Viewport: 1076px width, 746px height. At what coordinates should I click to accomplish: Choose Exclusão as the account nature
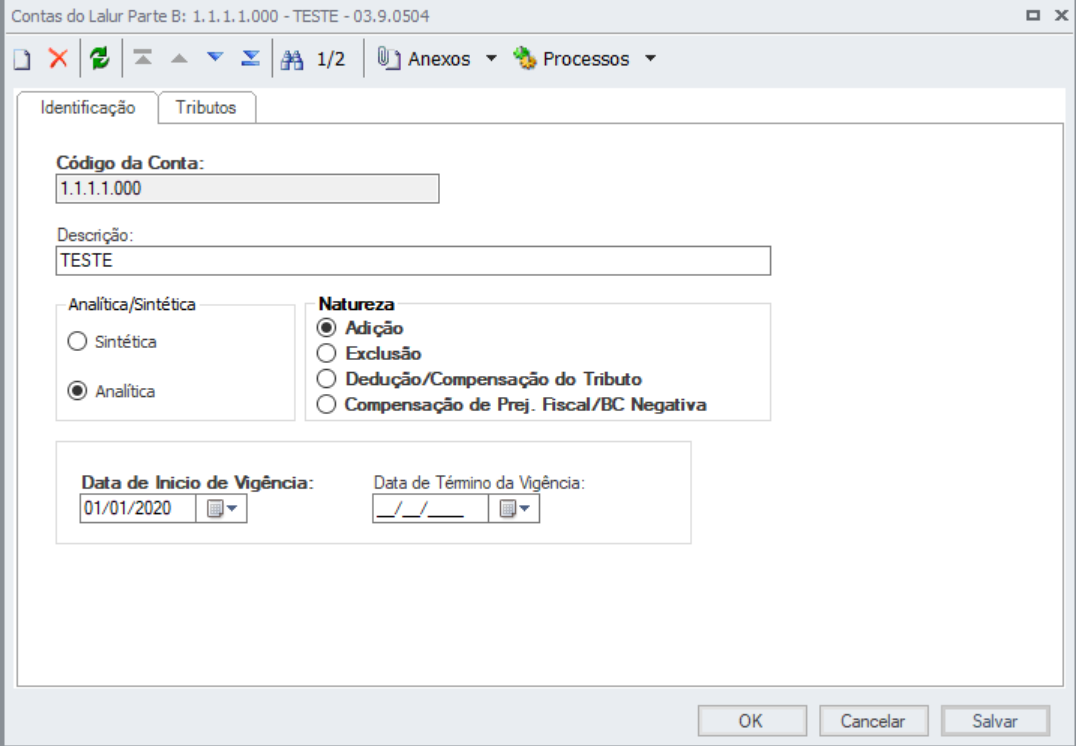[325, 353]
